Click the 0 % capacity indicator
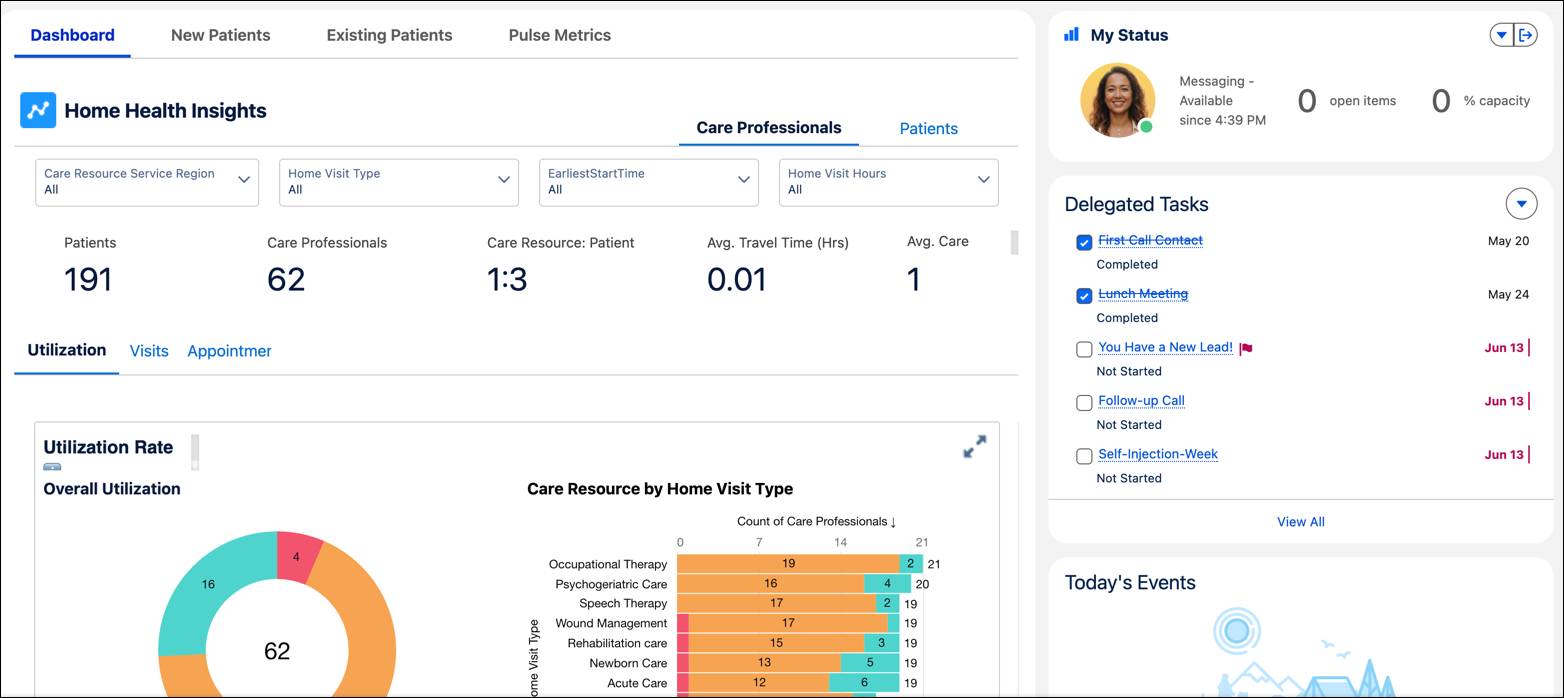1564x698 pixels. pos(1481,101)
